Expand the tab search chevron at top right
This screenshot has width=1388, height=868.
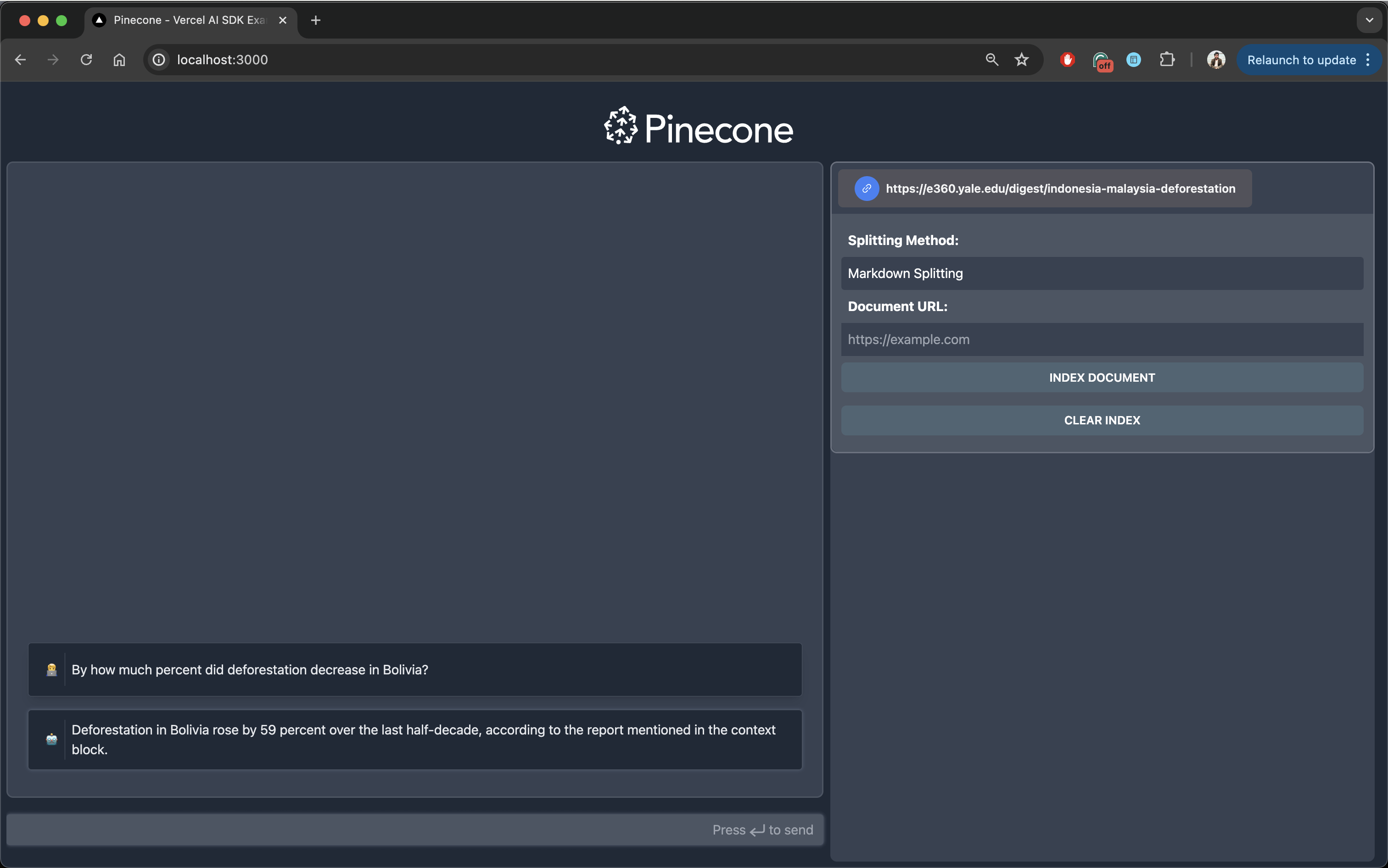tap(1369, 20)
